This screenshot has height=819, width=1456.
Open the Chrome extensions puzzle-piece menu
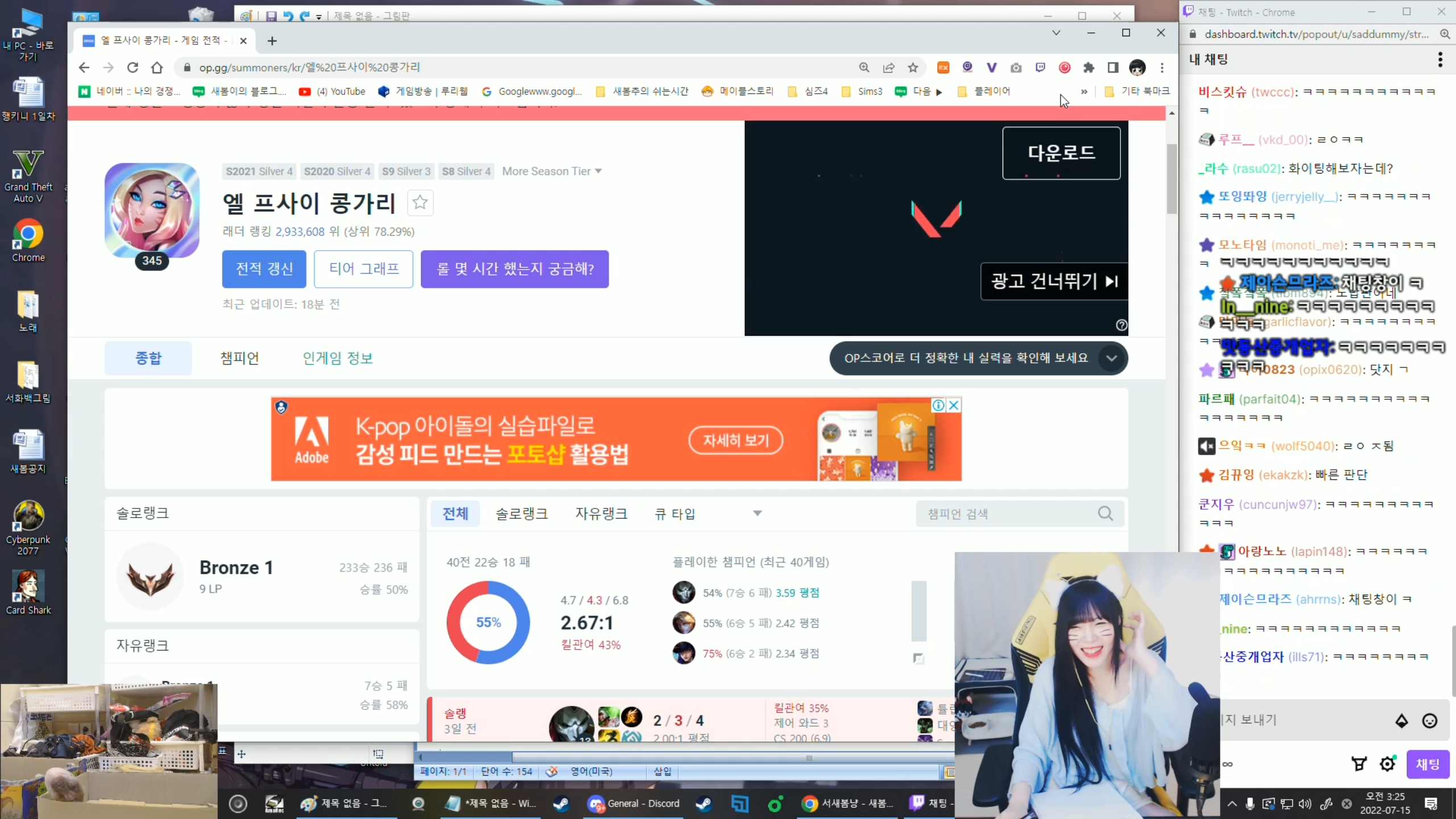[1088, 68]
